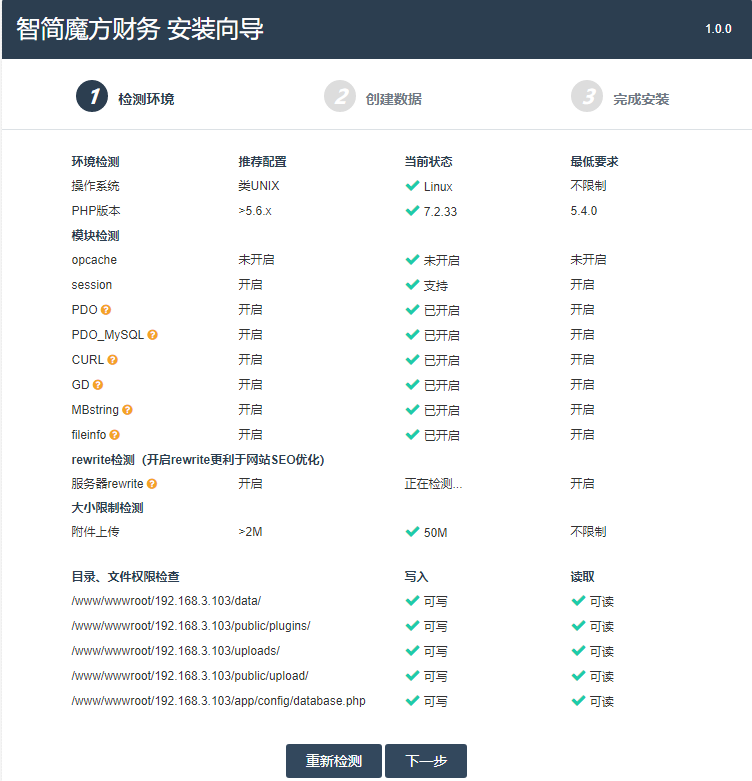The image size is (752, 781).
Task: Click the writable check in data/ row
Action: 412,601
